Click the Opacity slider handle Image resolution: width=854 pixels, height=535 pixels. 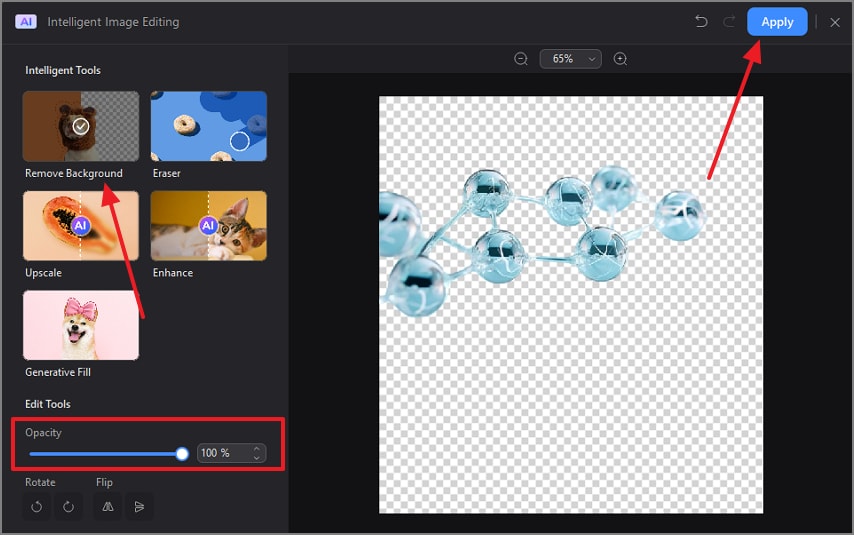click(182, 453)
